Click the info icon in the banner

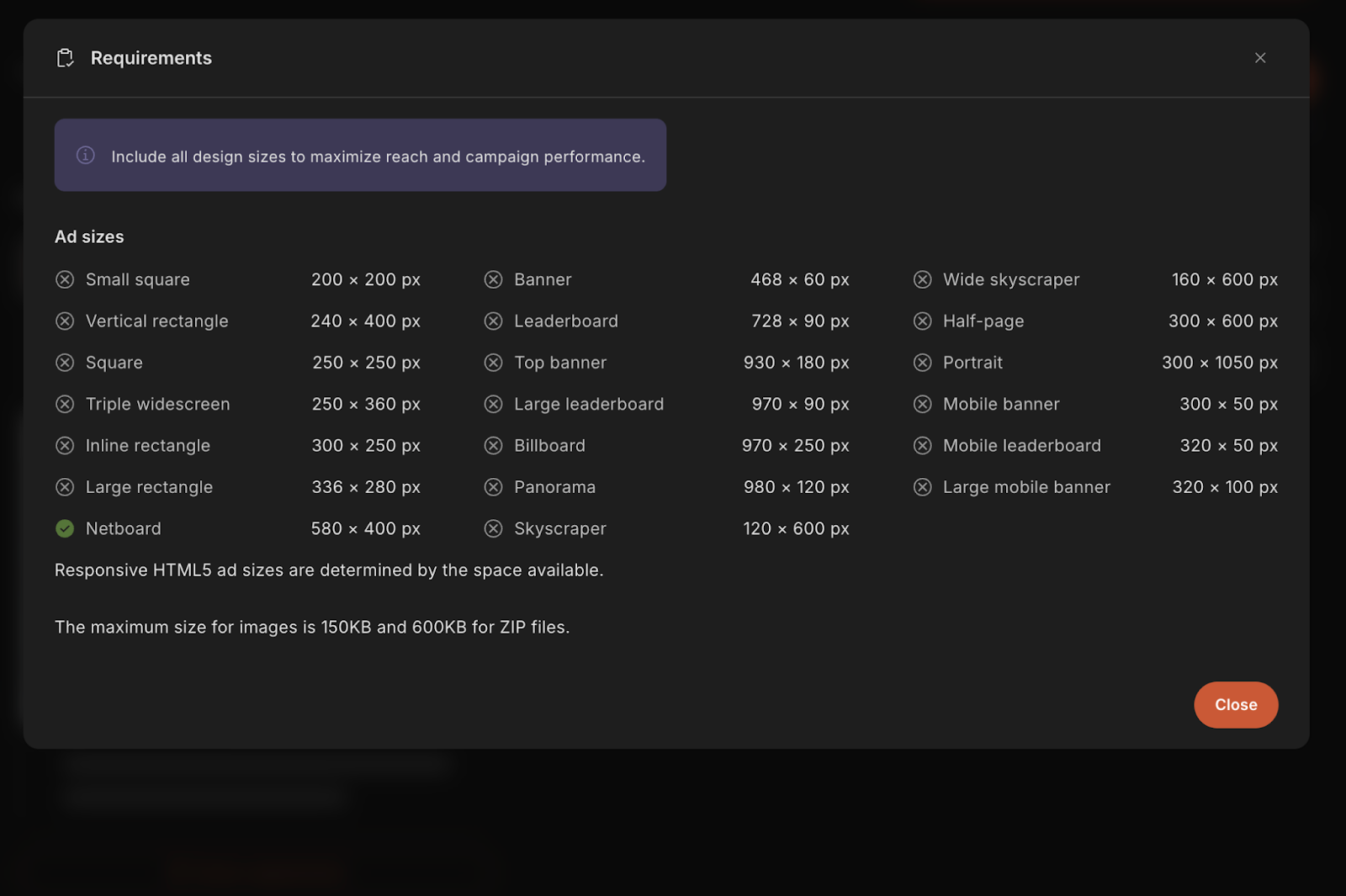[86, 156]
